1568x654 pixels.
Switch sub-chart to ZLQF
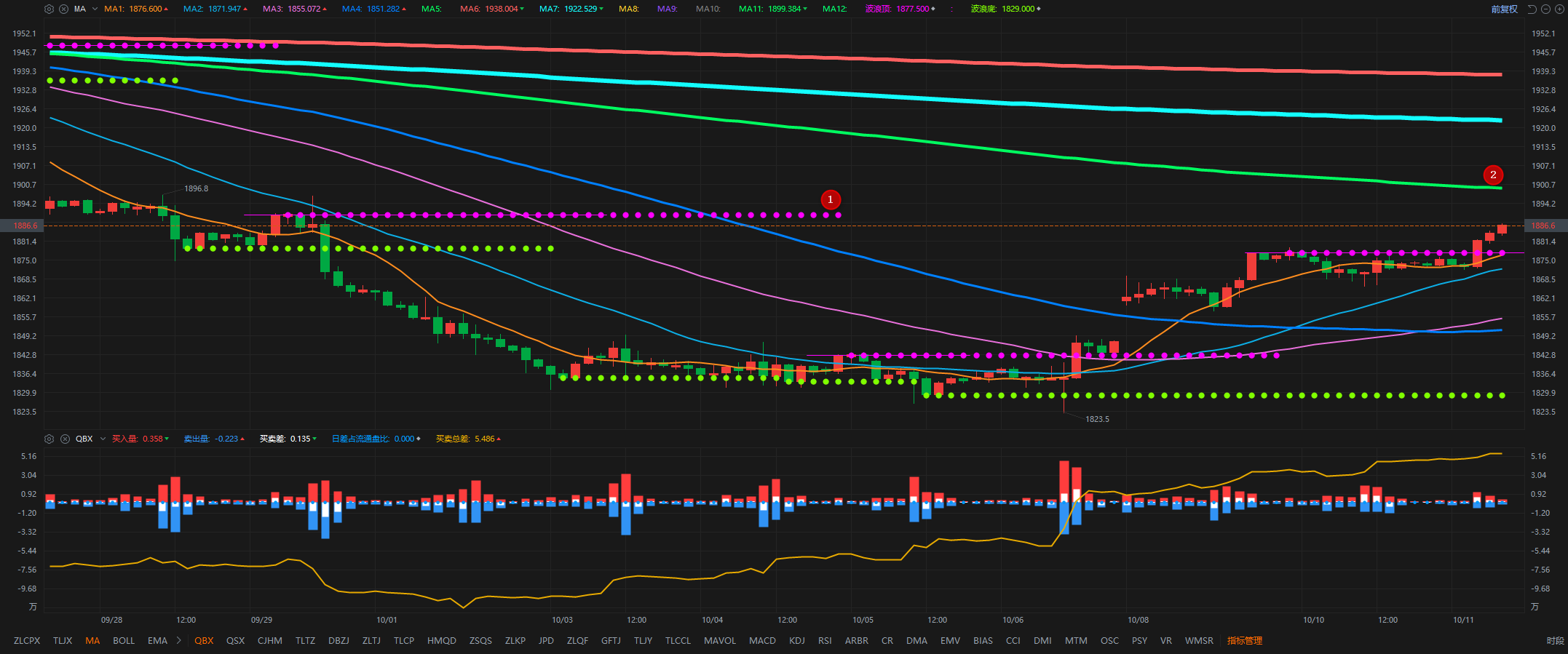578,640
